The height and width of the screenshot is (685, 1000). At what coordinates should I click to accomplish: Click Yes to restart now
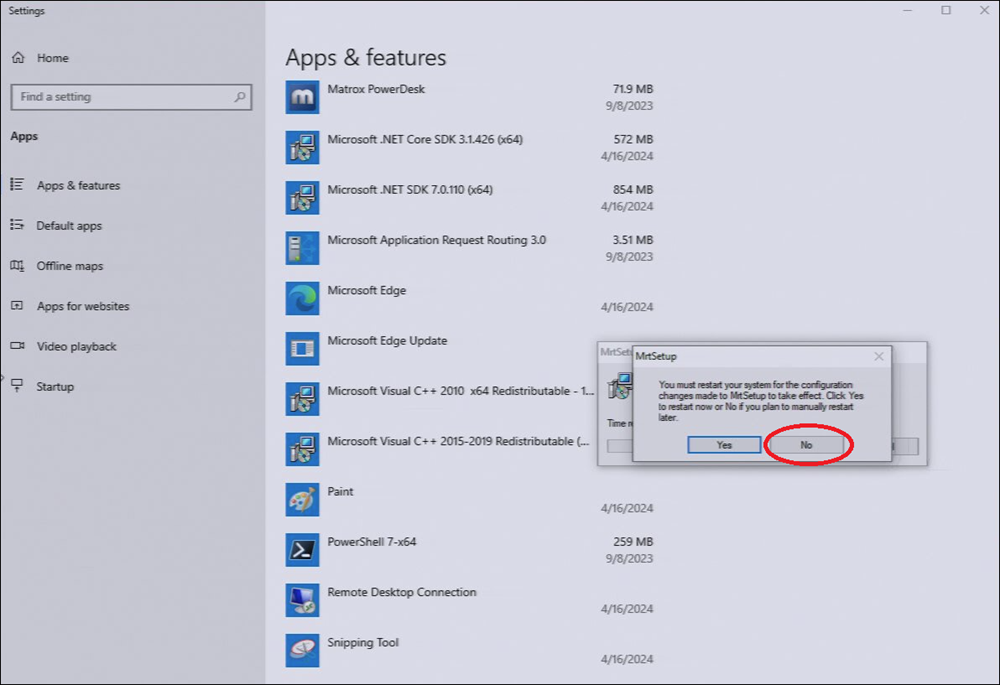pos(724,445)
